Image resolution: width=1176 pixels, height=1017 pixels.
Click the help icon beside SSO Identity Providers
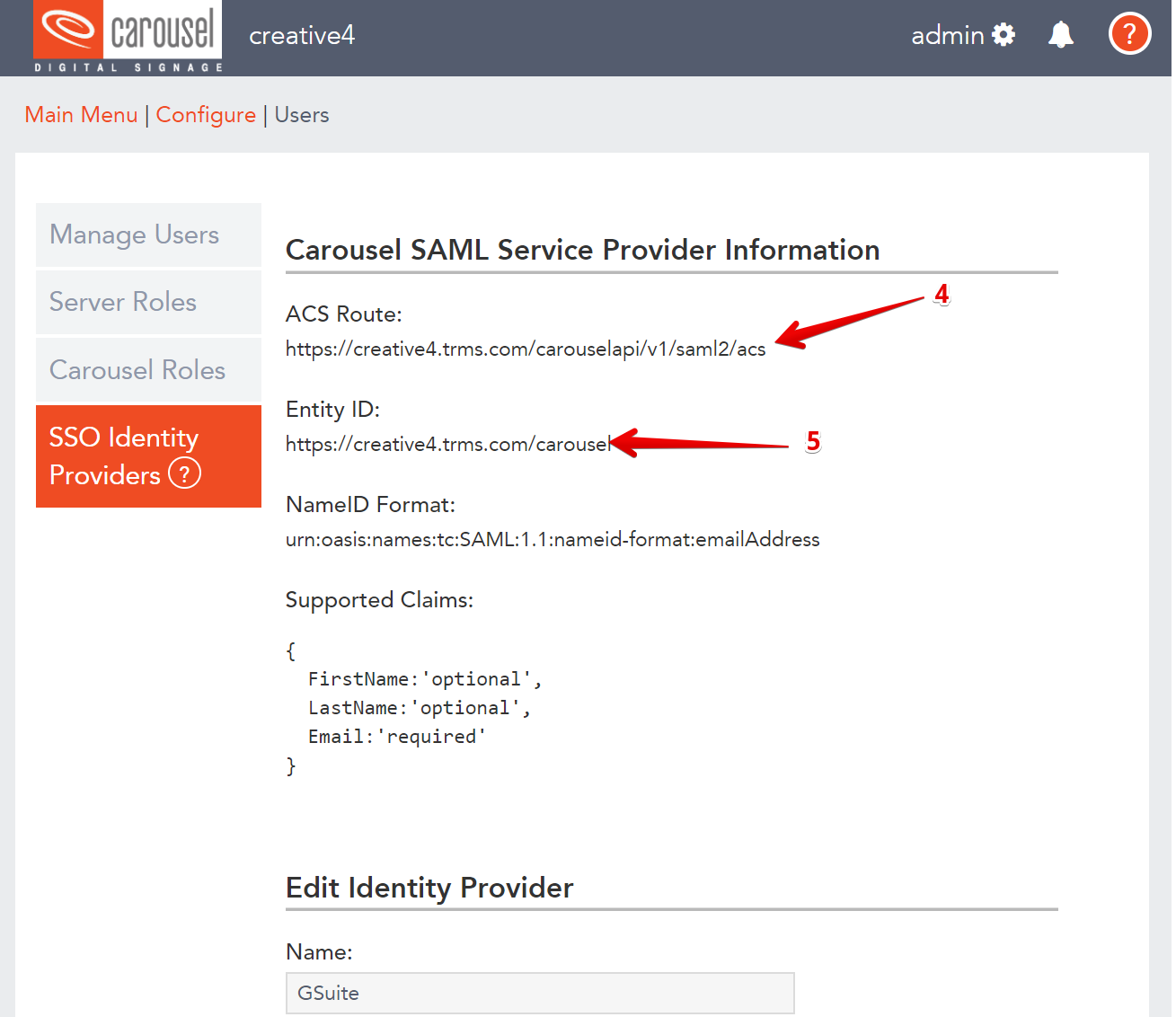pyautogui.click(x=185, y=473)
